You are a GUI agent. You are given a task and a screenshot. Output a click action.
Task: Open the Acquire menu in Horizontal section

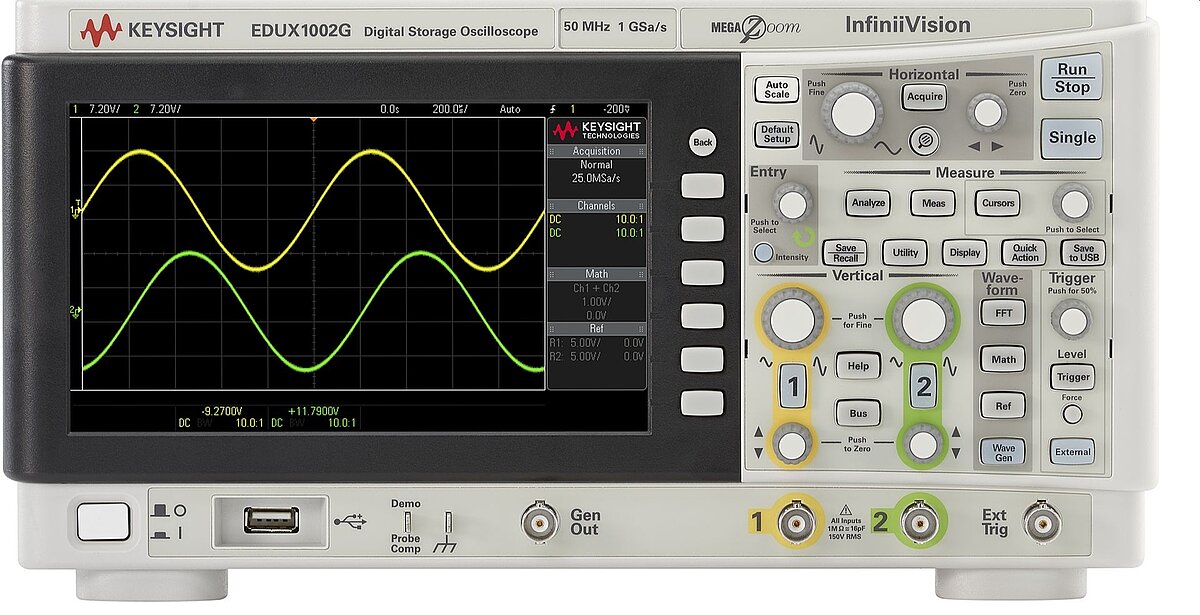pyautogui.click(x=924, y=97)
